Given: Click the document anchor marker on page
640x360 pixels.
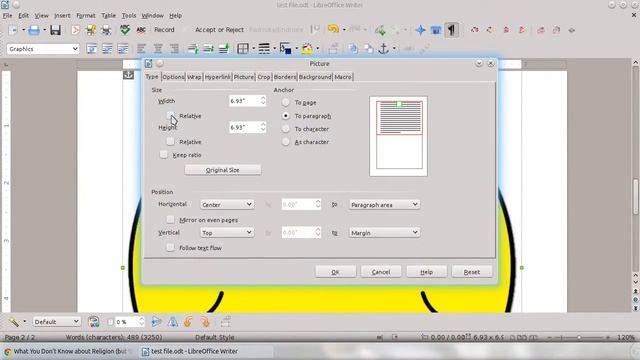Looking at the screenshot, I should [x=128, y=75].
